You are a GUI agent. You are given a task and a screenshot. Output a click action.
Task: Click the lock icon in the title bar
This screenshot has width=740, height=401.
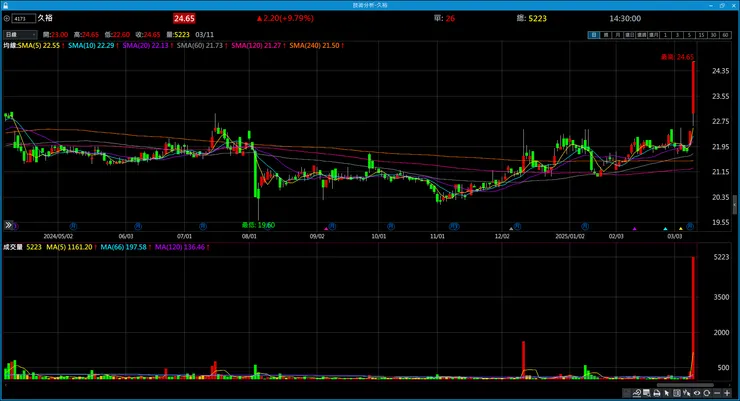click(6, 5)
